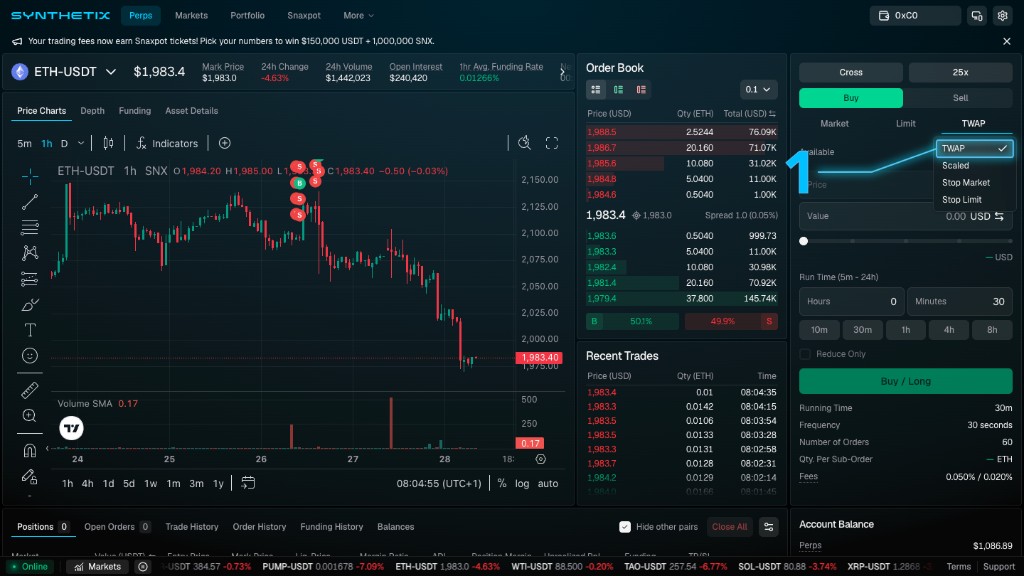Select the crosshair cursor tool
The image size is (1024, 576).
tap(29, 176)
